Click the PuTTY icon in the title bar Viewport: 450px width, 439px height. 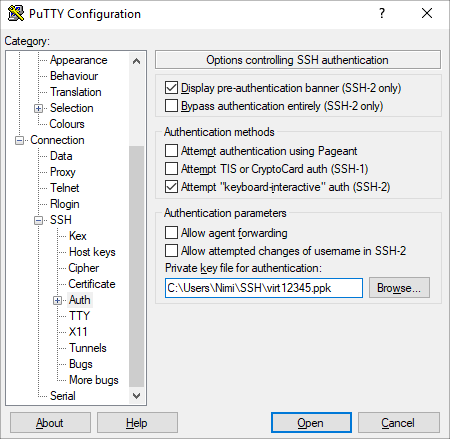[x=16, y=13]
